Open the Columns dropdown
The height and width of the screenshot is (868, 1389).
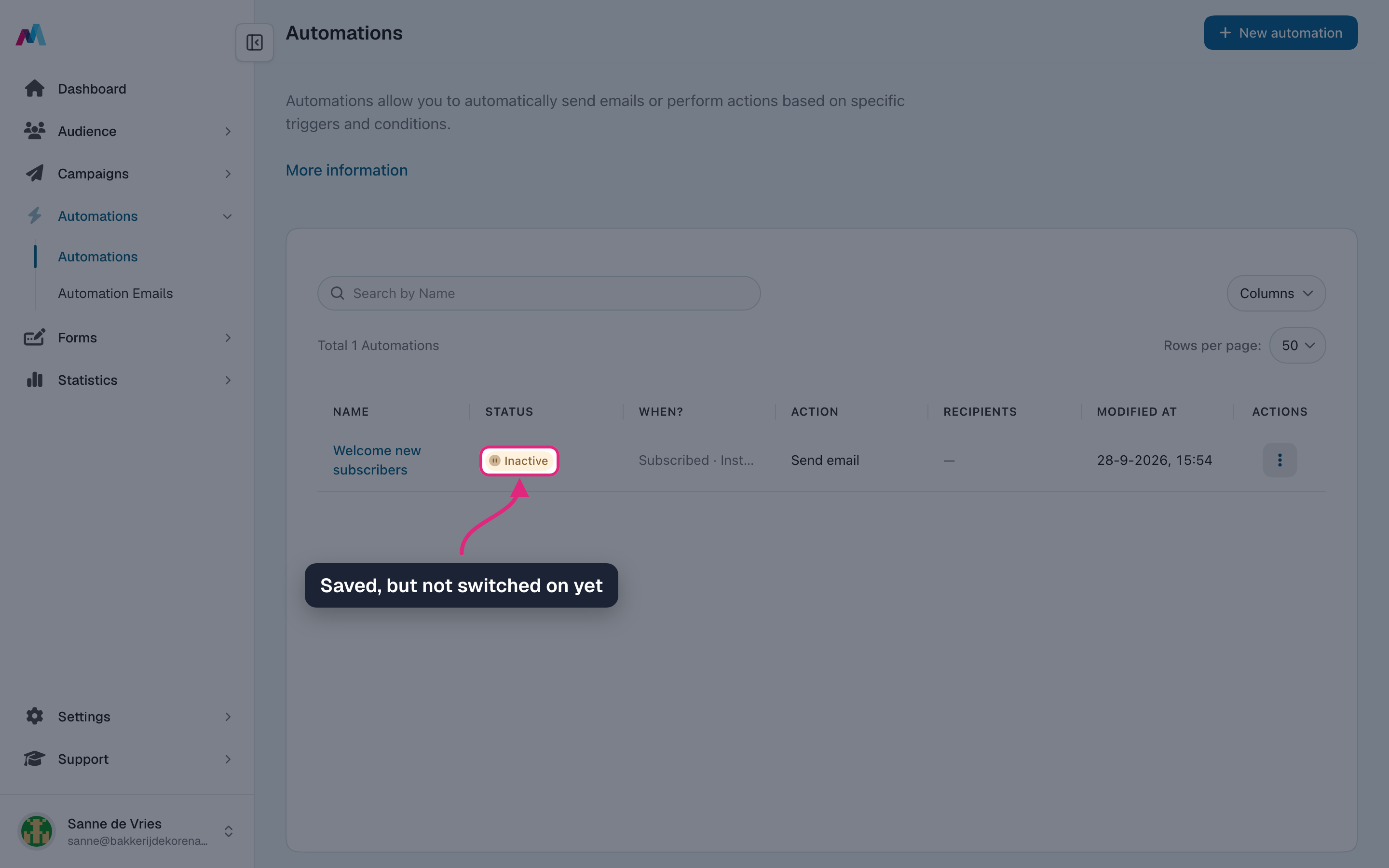(x=1276, y=293)
